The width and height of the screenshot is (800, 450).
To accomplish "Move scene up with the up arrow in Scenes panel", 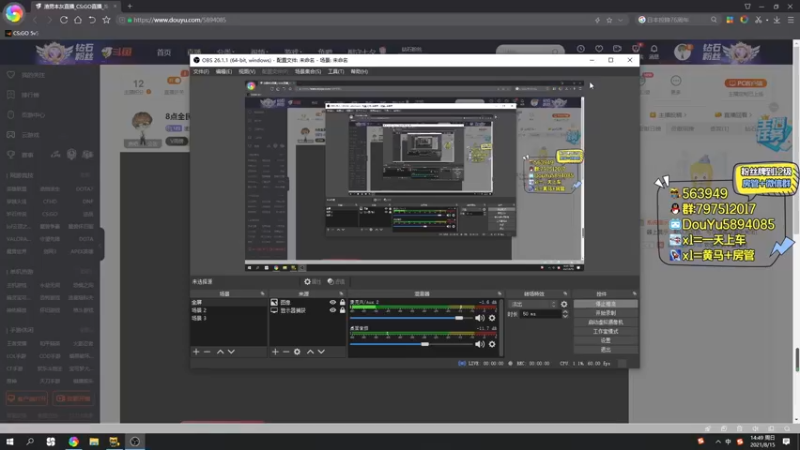I will [x=220, y=352].
